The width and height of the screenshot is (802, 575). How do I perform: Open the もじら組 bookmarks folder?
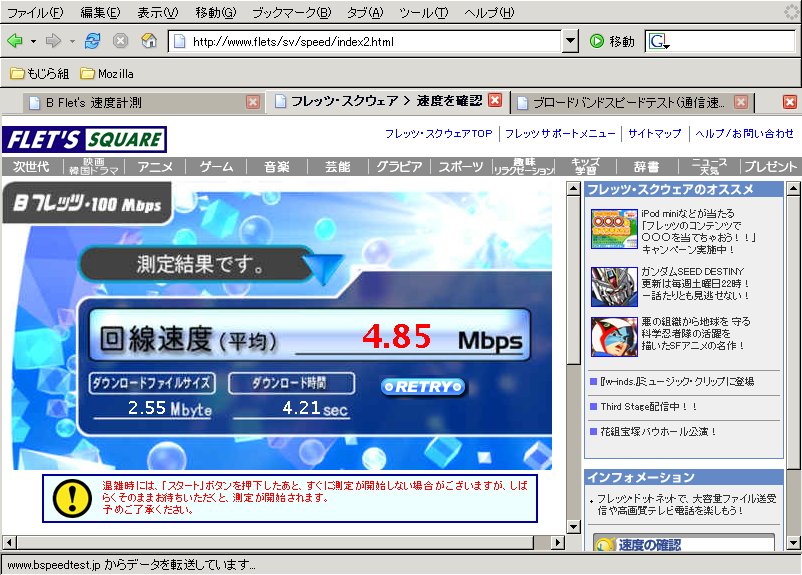39,74
